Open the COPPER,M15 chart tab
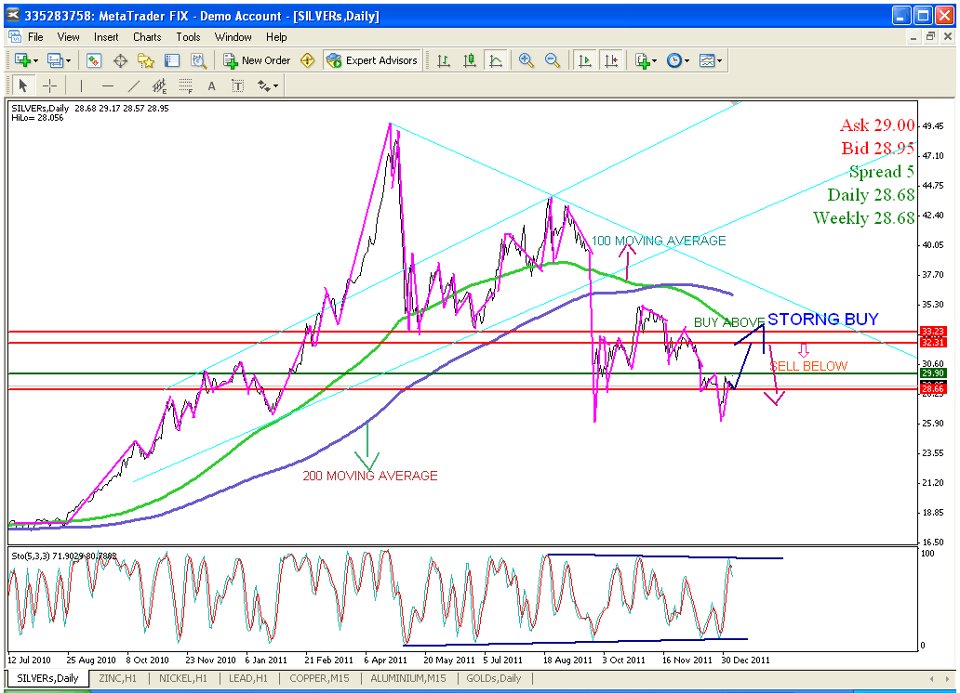 [x=320, y=678]
